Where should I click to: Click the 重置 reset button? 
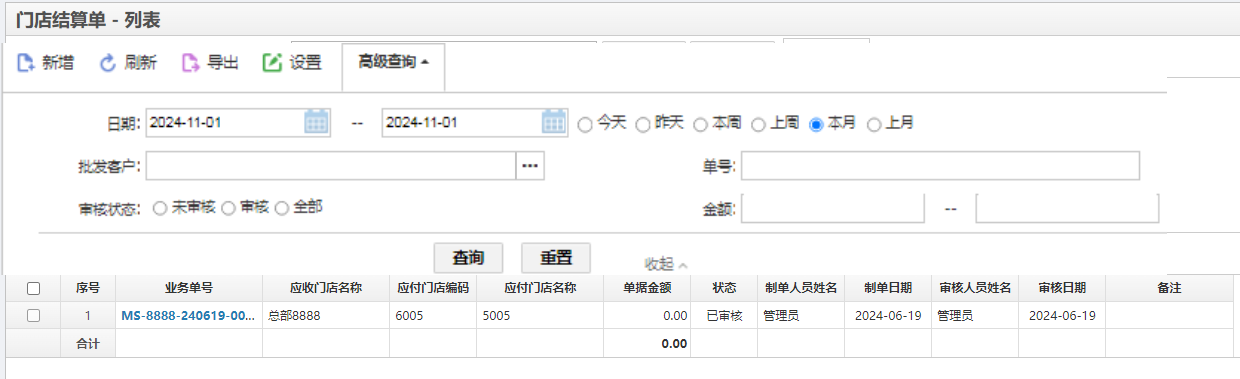[556, 257]
